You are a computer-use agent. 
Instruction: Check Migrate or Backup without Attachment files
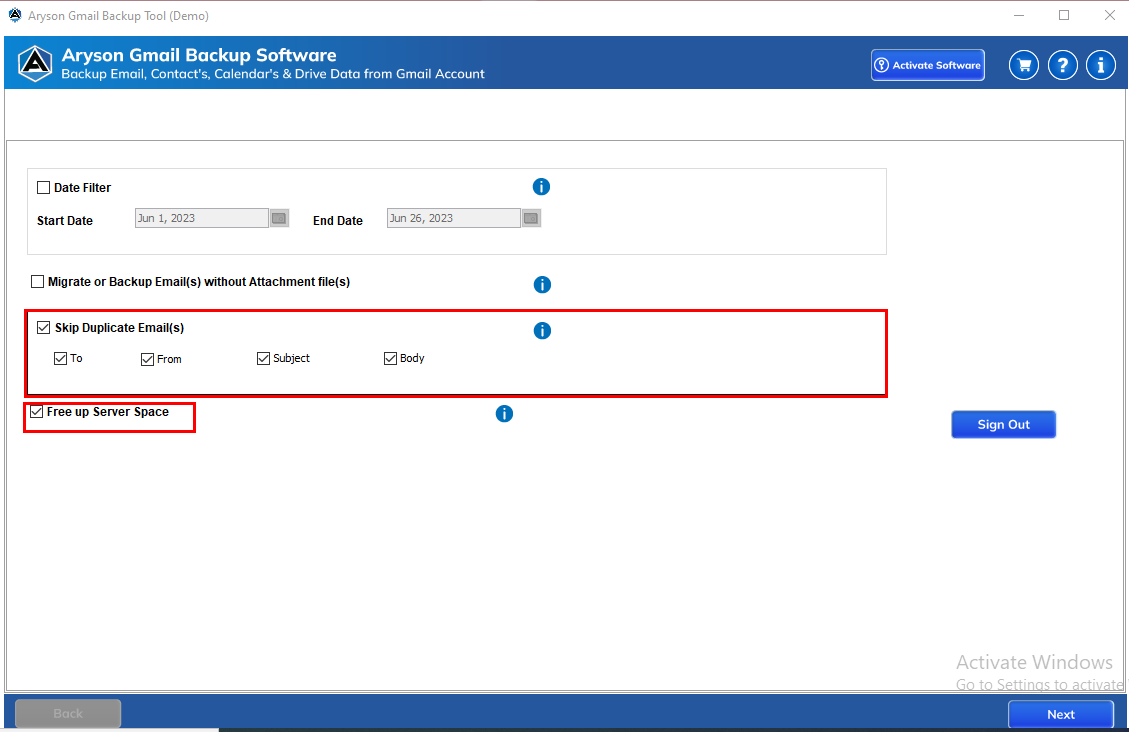tap(37, 281)
